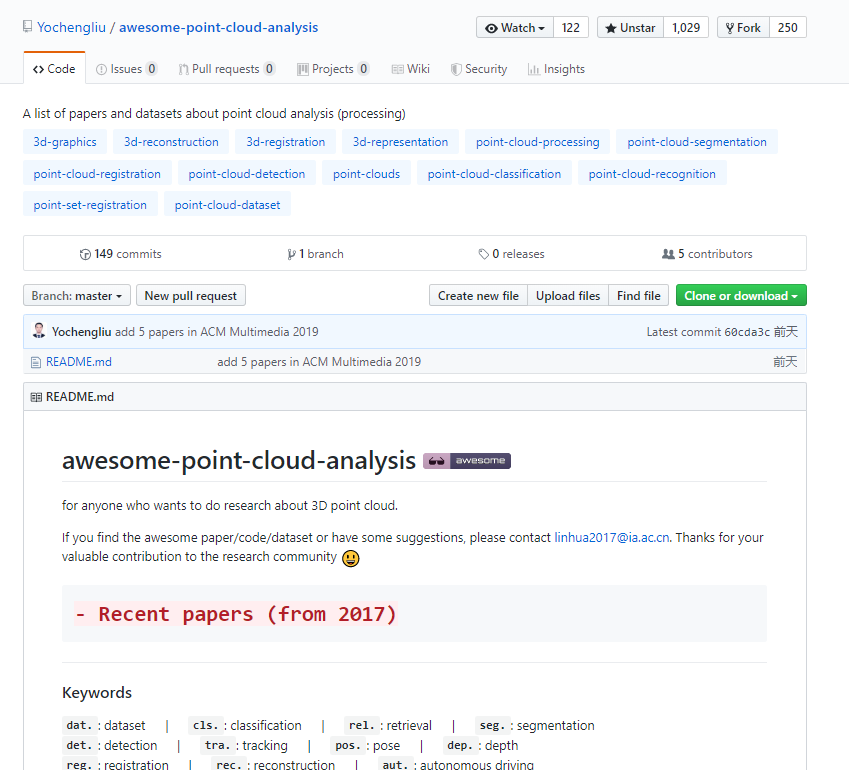849x770 pixels.
Task: Open the Insights tab
Action: (x=557, y=69)
